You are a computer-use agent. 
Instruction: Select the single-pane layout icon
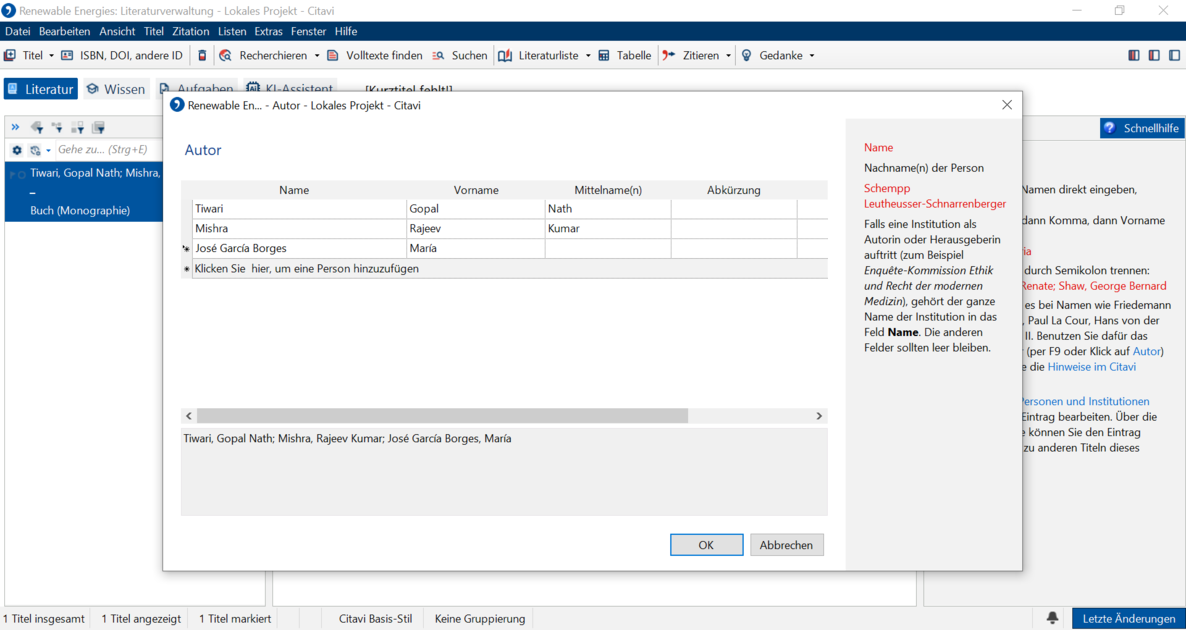tap(1174, 55)
